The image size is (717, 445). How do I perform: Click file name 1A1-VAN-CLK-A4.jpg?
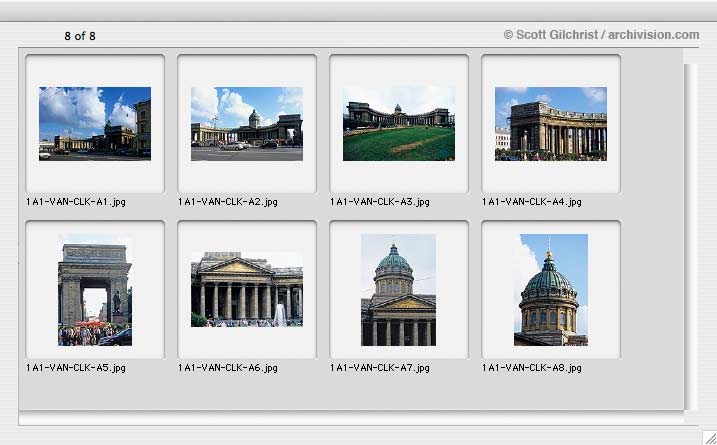click(x=531, y=202)
